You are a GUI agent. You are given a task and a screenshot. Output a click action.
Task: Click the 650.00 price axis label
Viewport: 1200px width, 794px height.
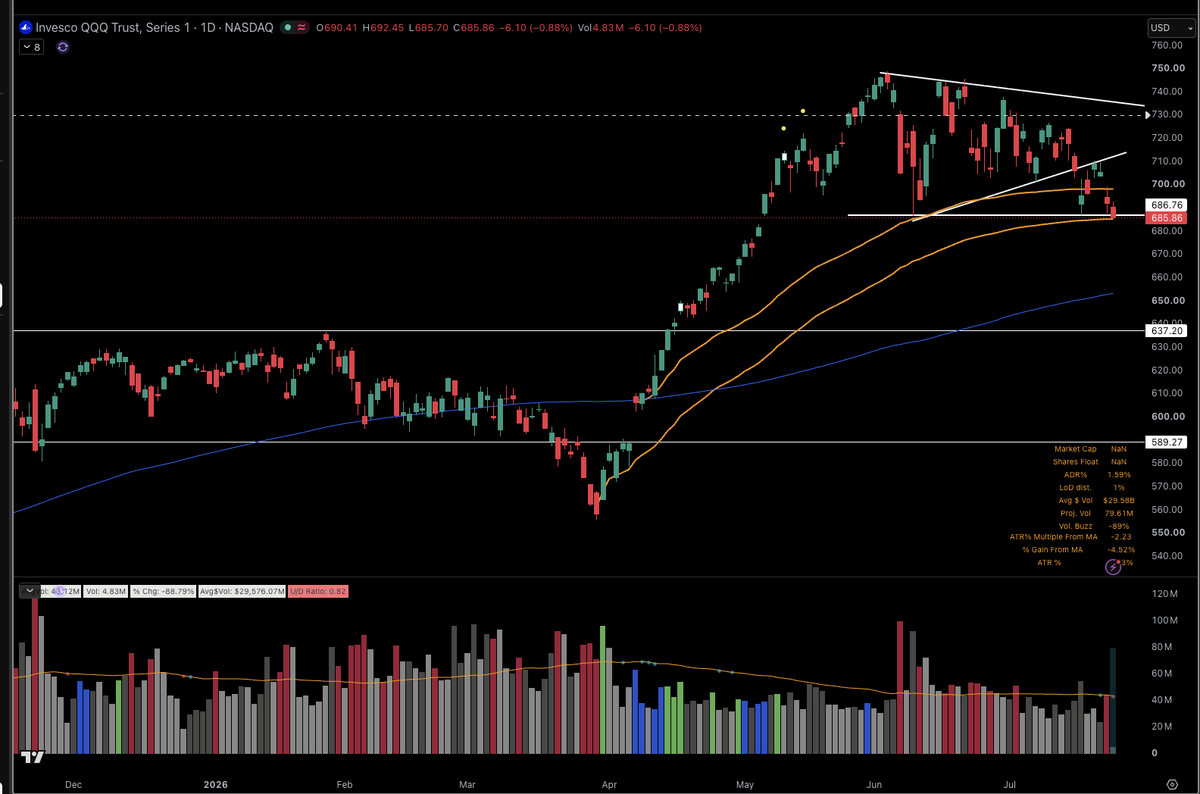[x=1166, y=301]
